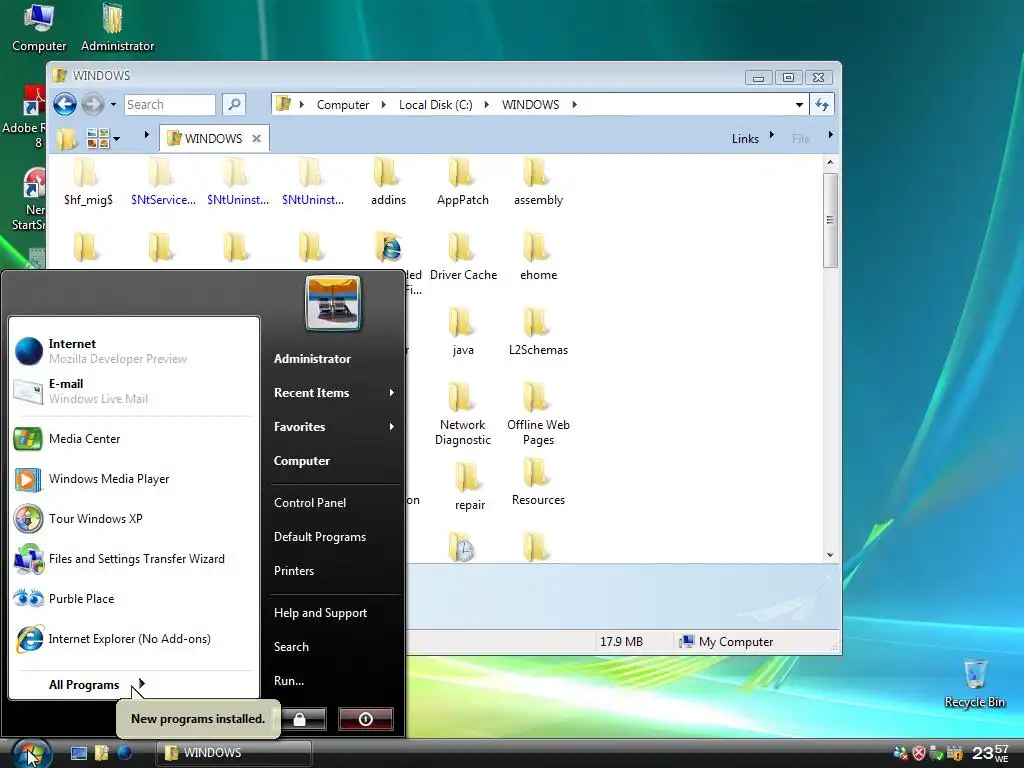Click the Search input field in Explorer
The width and height of the screenshot is (1024, 768).
(x=169, y=104)
